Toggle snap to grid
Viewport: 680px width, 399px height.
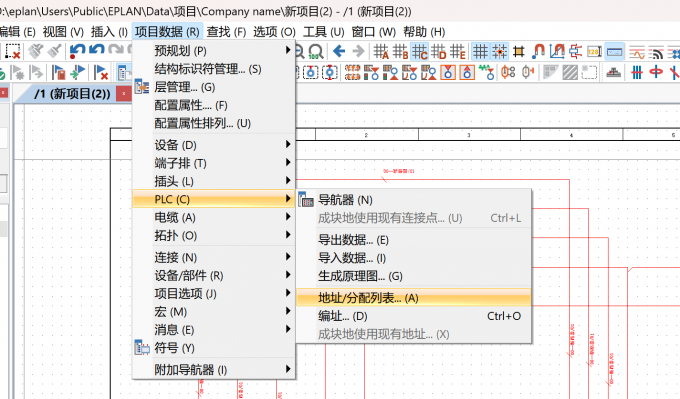tap(499, 52)
